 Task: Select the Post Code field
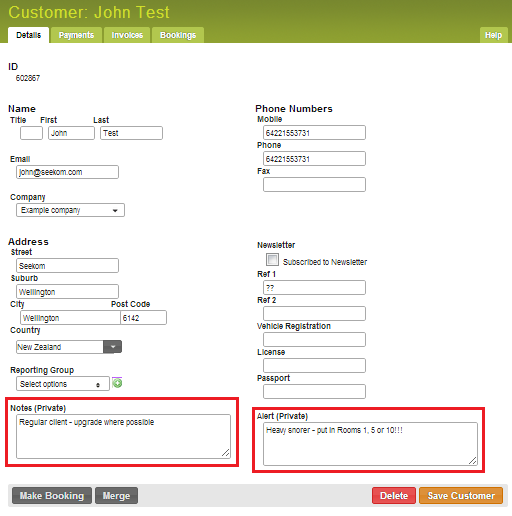(x=143, y=318)
